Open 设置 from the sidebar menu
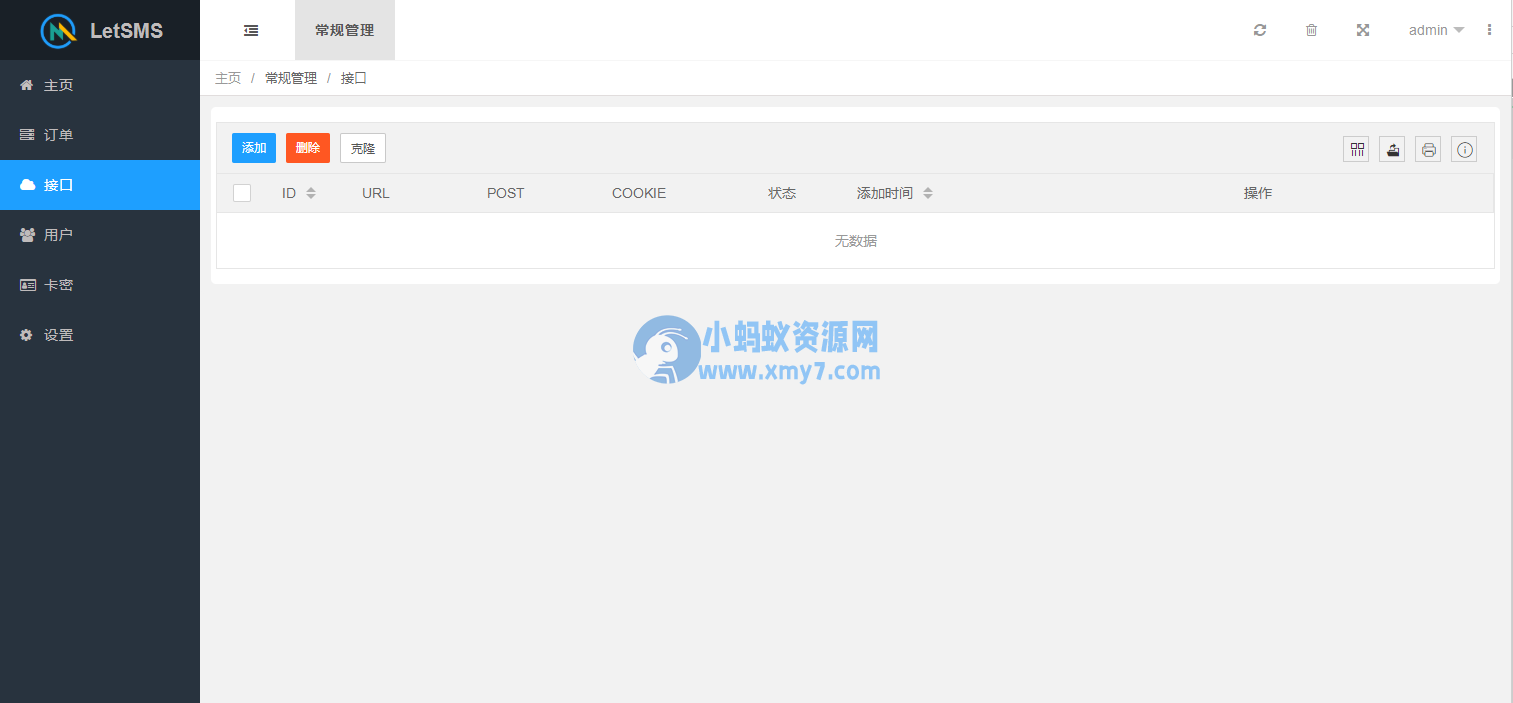1513x703 pixels. pyautogui.click(x=60, y=334)
